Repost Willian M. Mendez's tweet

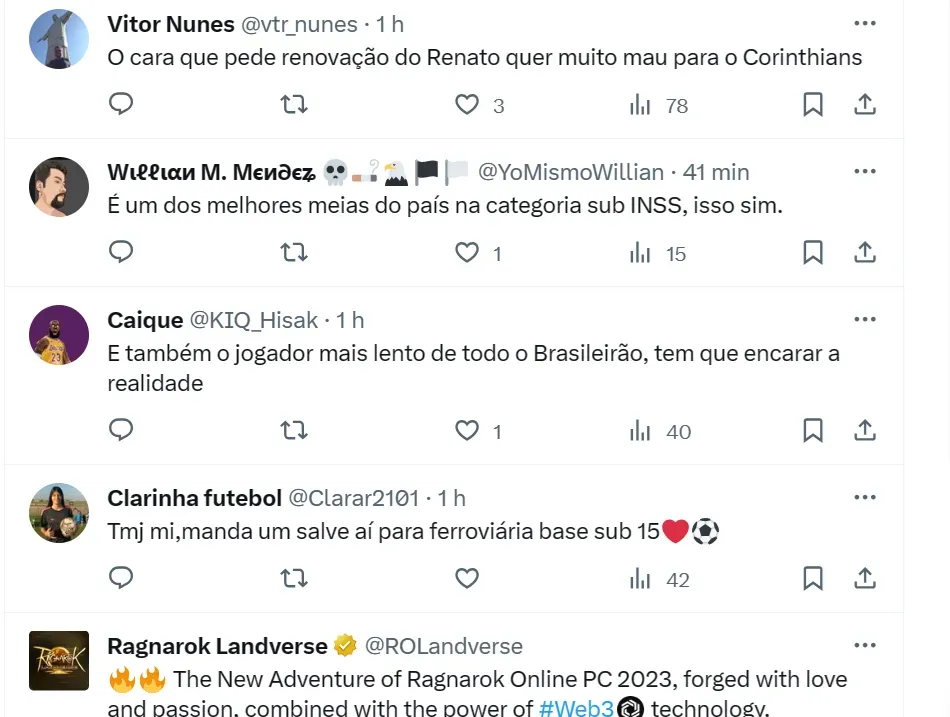294,252
